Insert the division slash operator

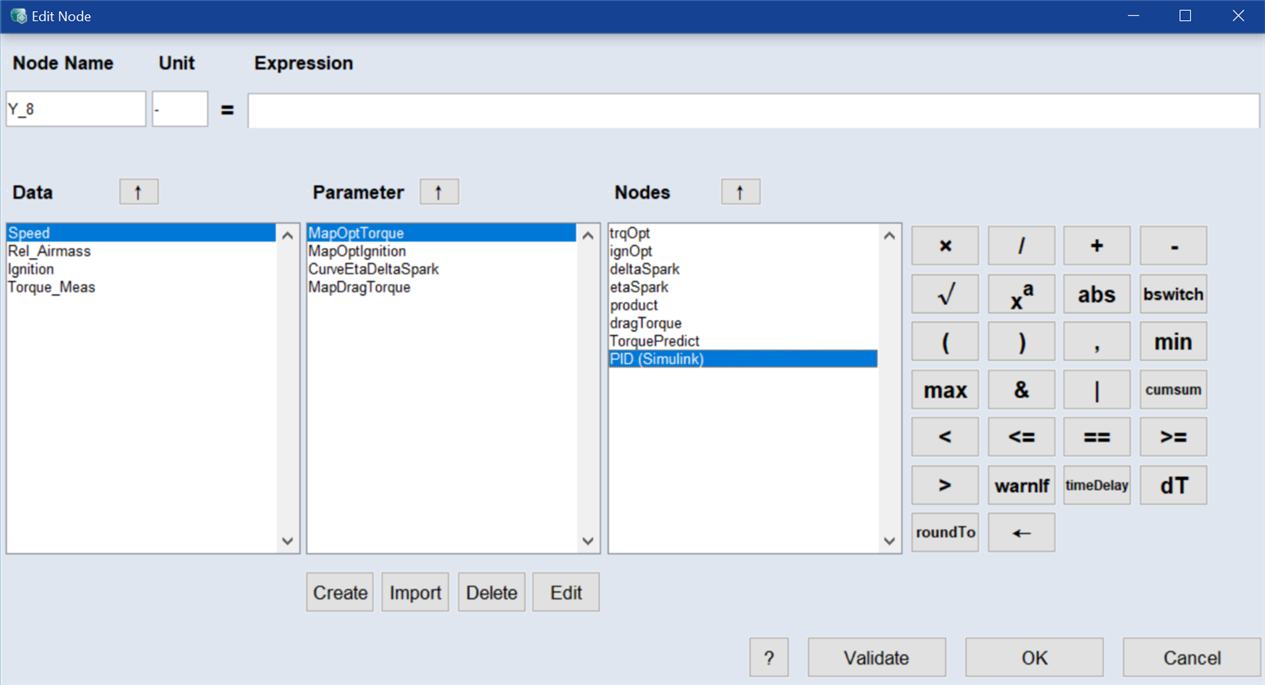click(x=1021, y=246)
